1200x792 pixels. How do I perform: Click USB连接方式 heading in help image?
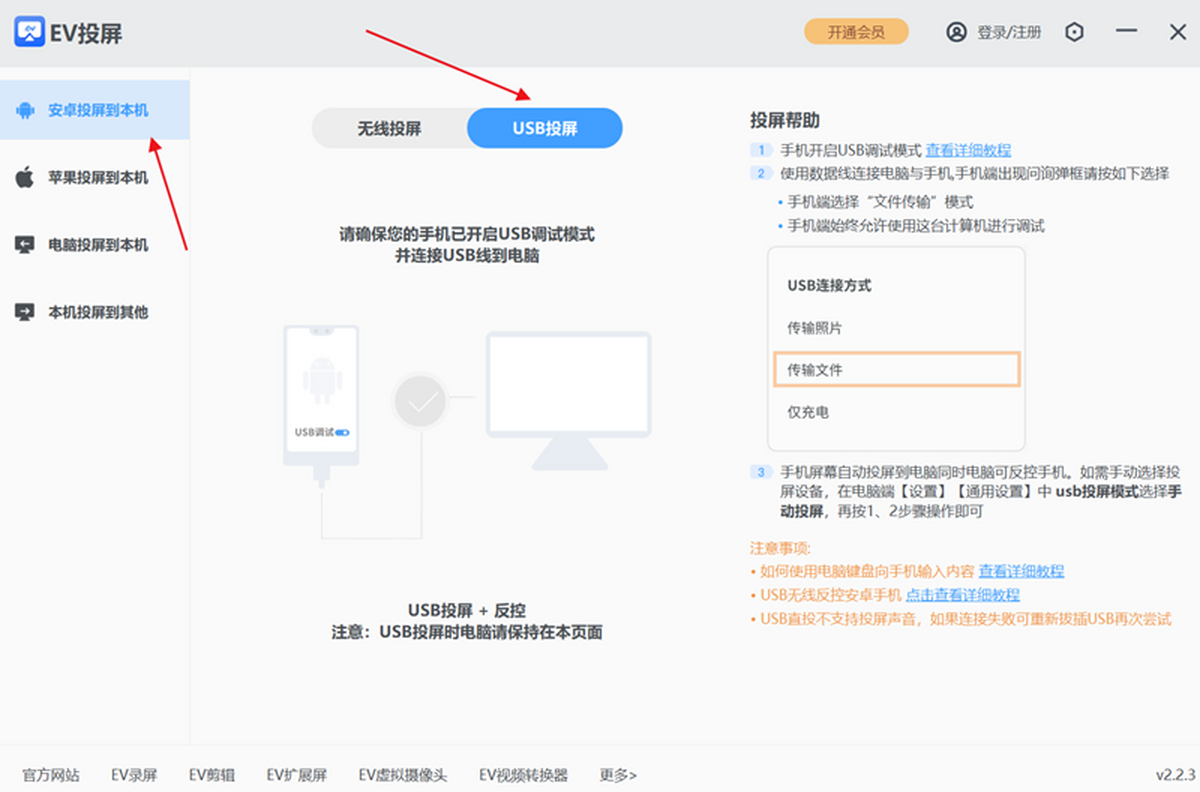pyautogui.click(x=830, y=285)
